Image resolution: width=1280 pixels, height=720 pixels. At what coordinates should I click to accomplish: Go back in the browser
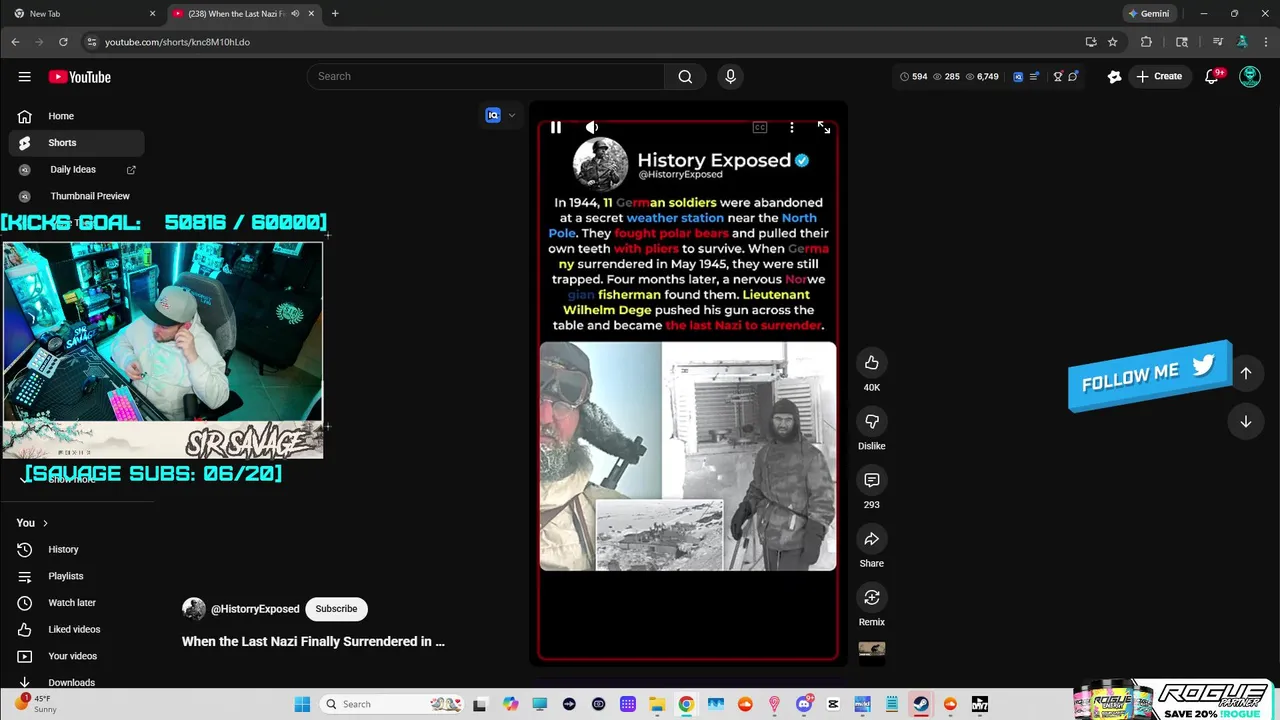pyautogui.click(x=15, y=42)
